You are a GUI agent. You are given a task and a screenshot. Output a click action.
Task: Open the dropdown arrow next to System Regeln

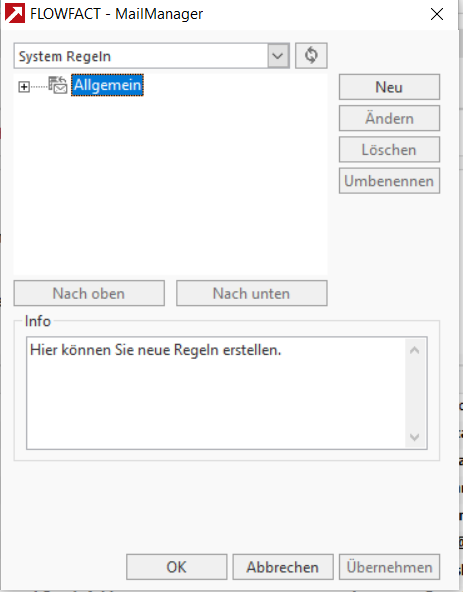[x=278, y=56]
